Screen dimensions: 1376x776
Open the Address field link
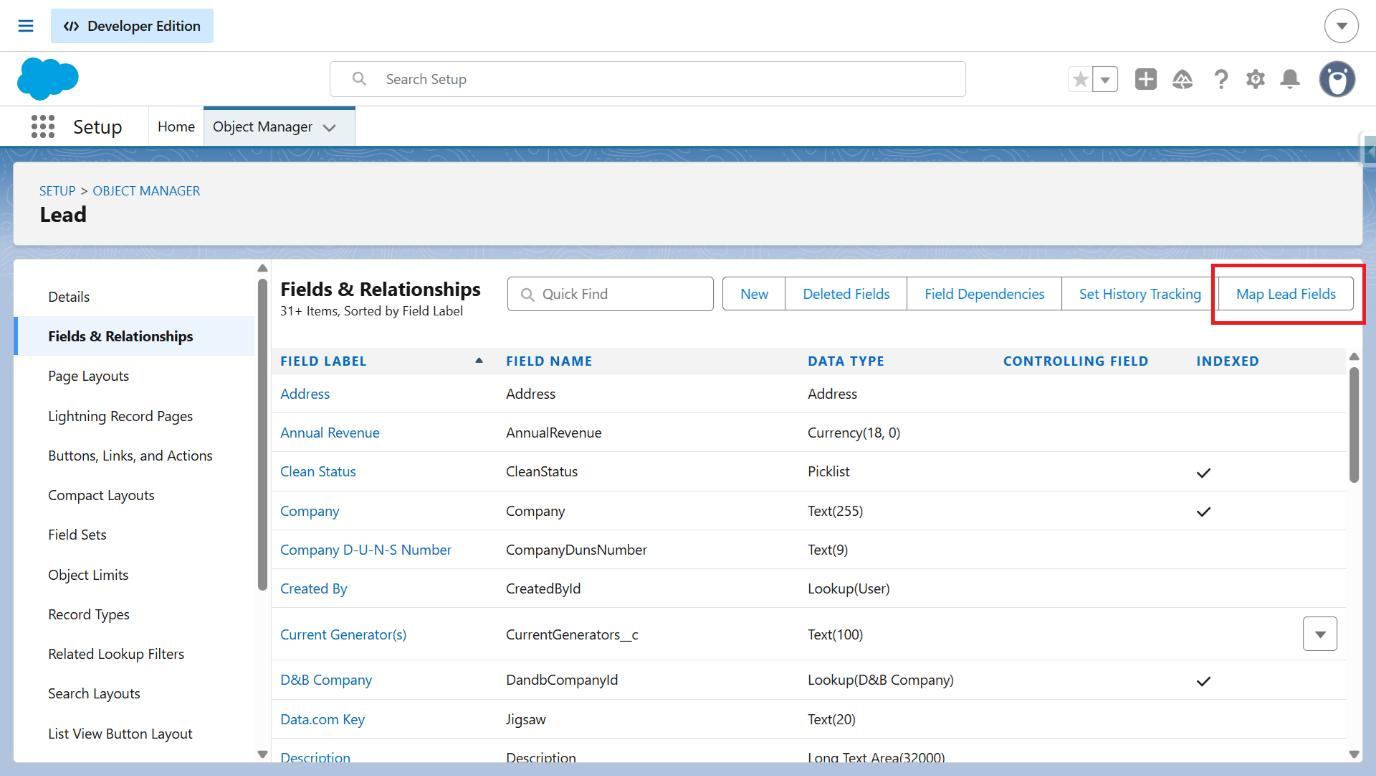pyautogui.click(x=305, y=394)
